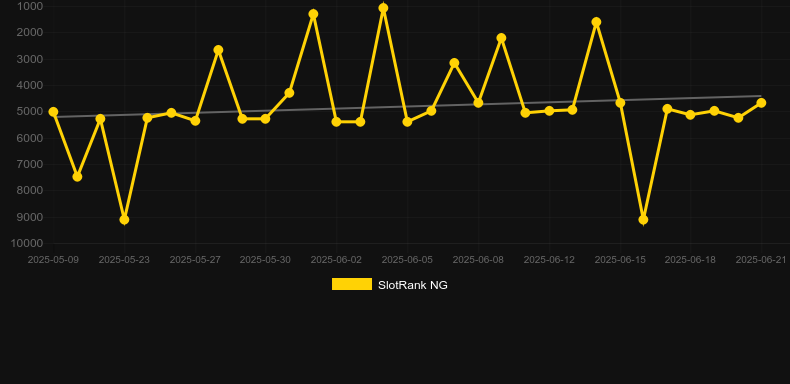
Task: Click the 6000 y-axis label
Action: (x=30, y=138)
